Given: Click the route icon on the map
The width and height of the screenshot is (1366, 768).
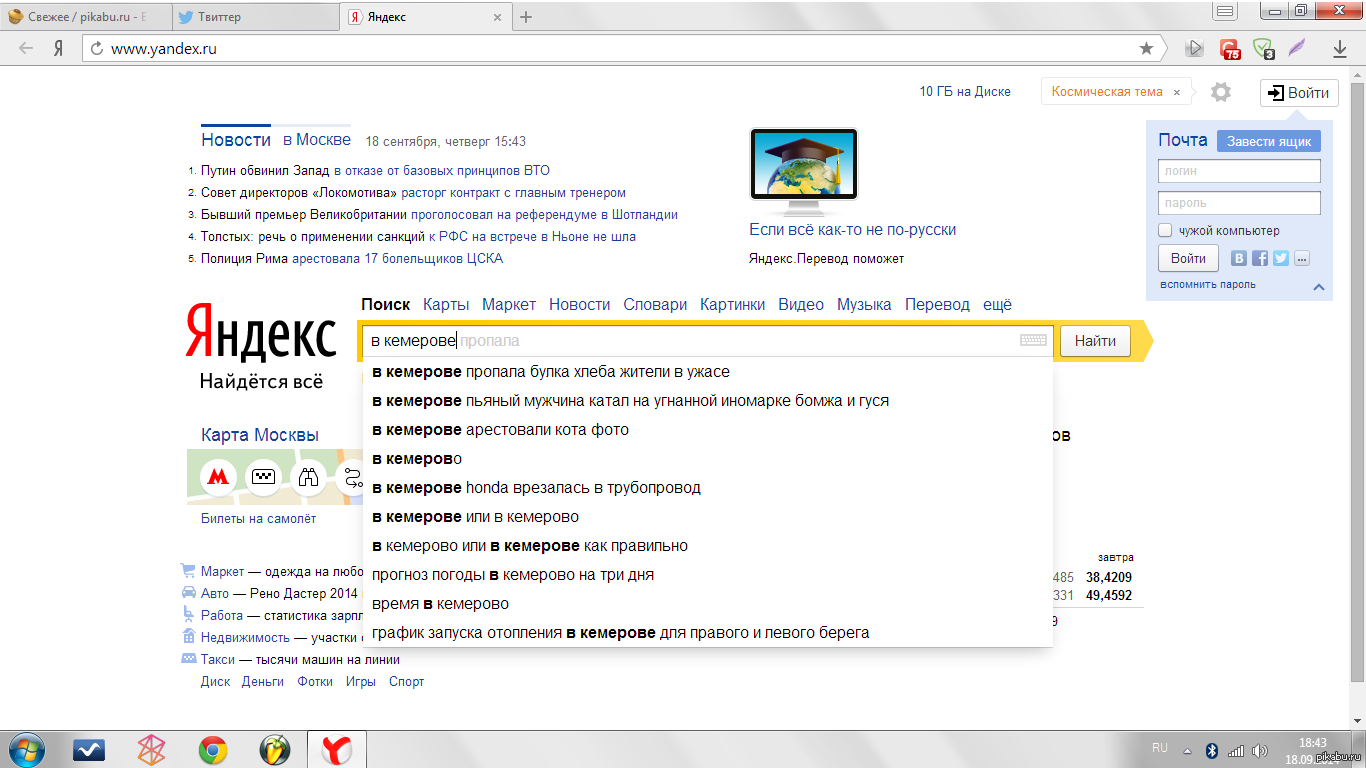Looking at the screenshot, I should [353, 477].
